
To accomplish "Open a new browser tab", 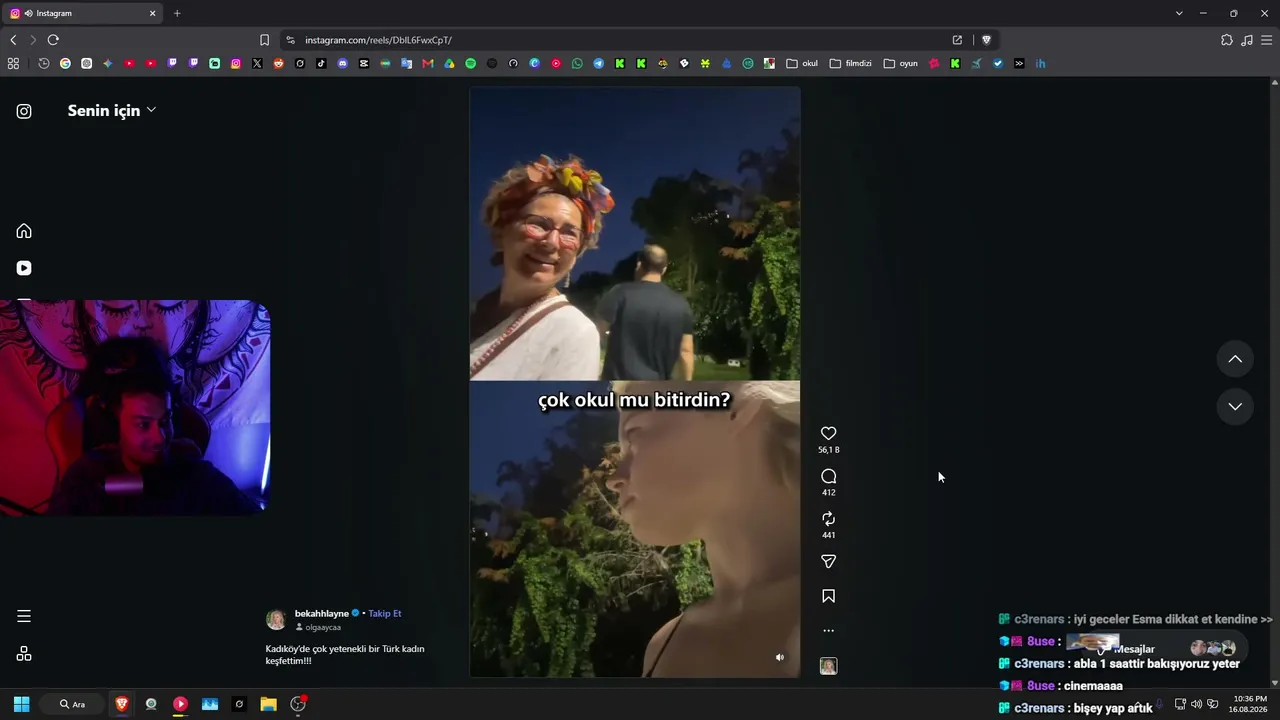I will pos(177,13).
